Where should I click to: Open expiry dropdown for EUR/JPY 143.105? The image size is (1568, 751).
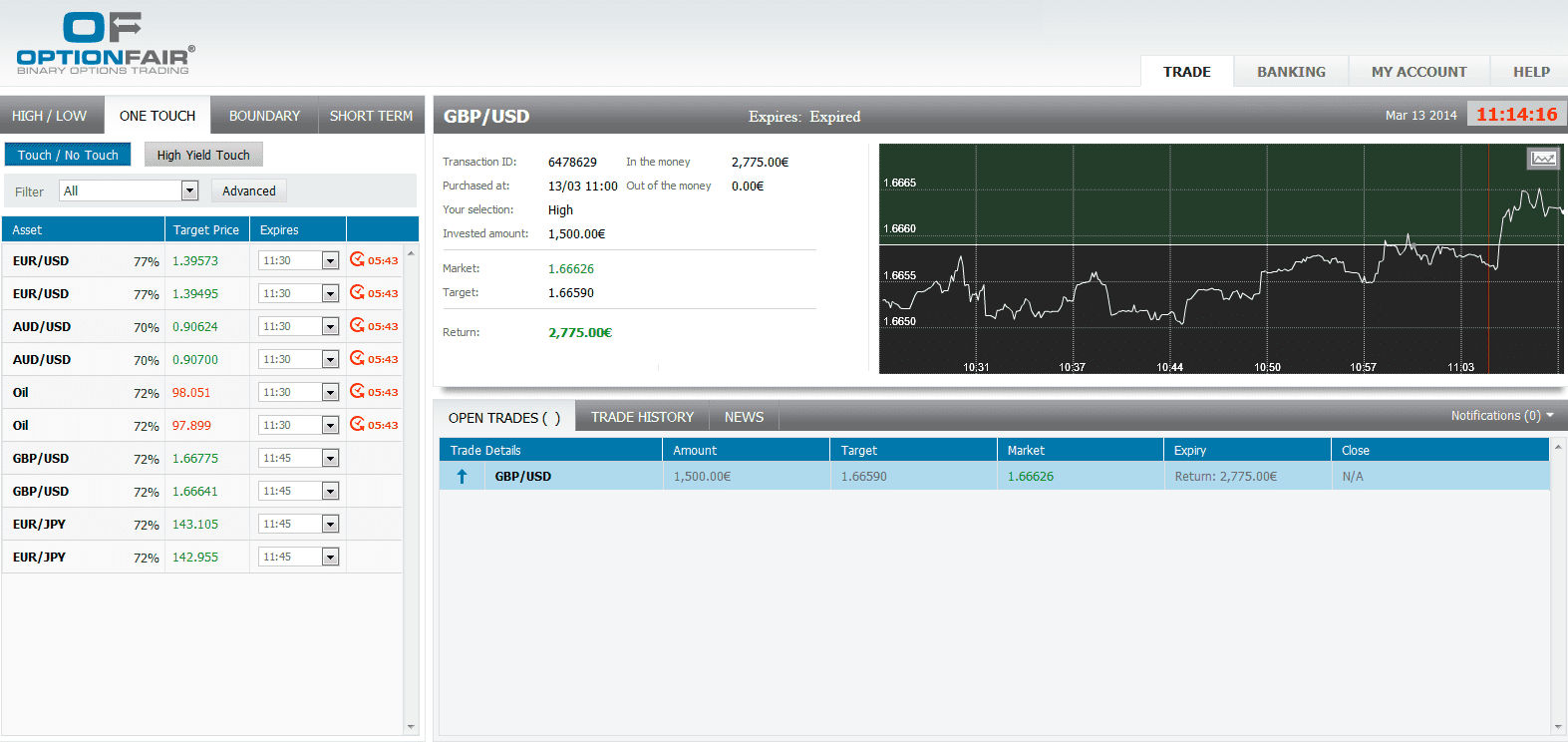(330, 525)
